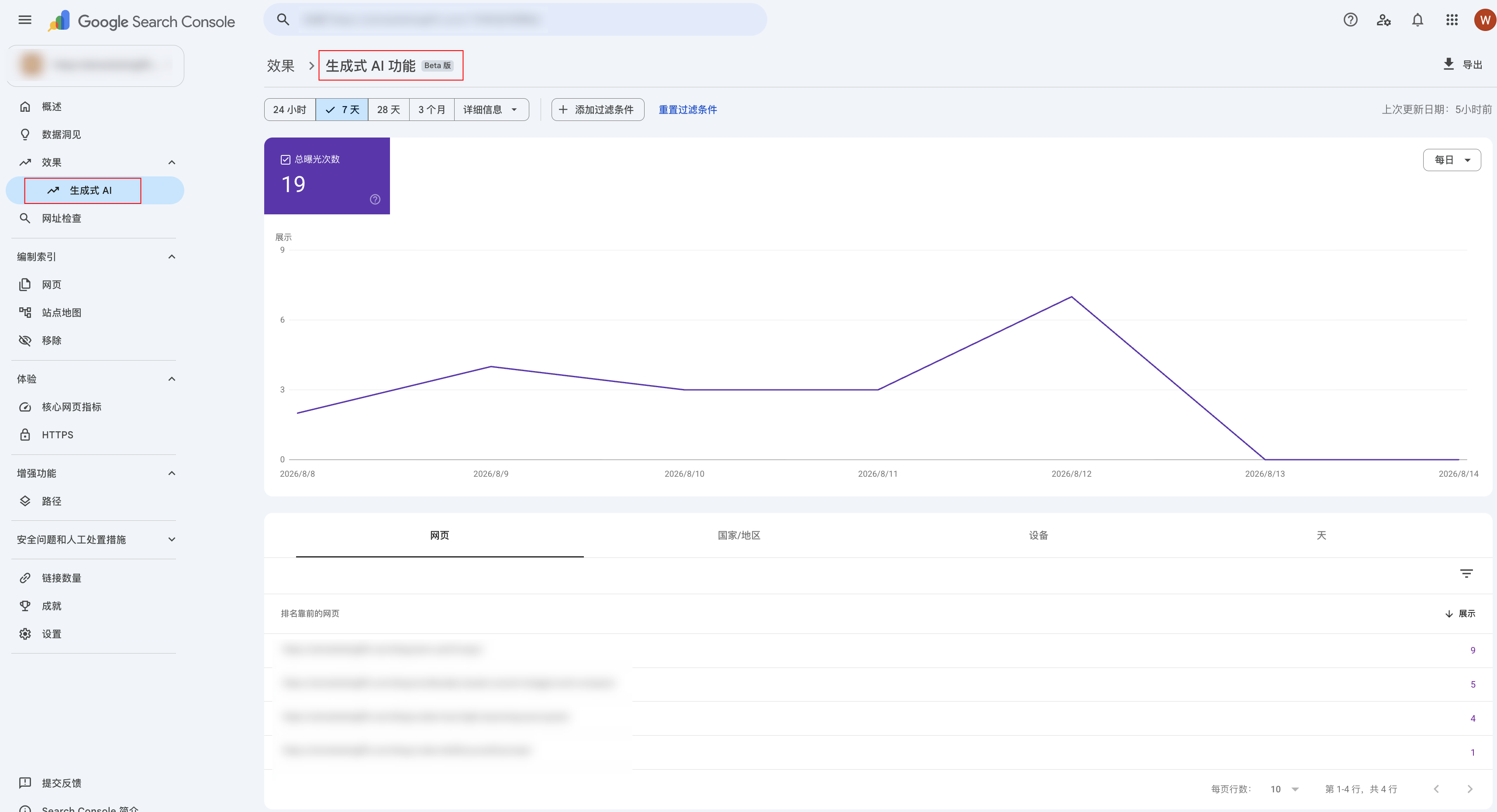Click the search magnifier icon

(x=283, y=20)
